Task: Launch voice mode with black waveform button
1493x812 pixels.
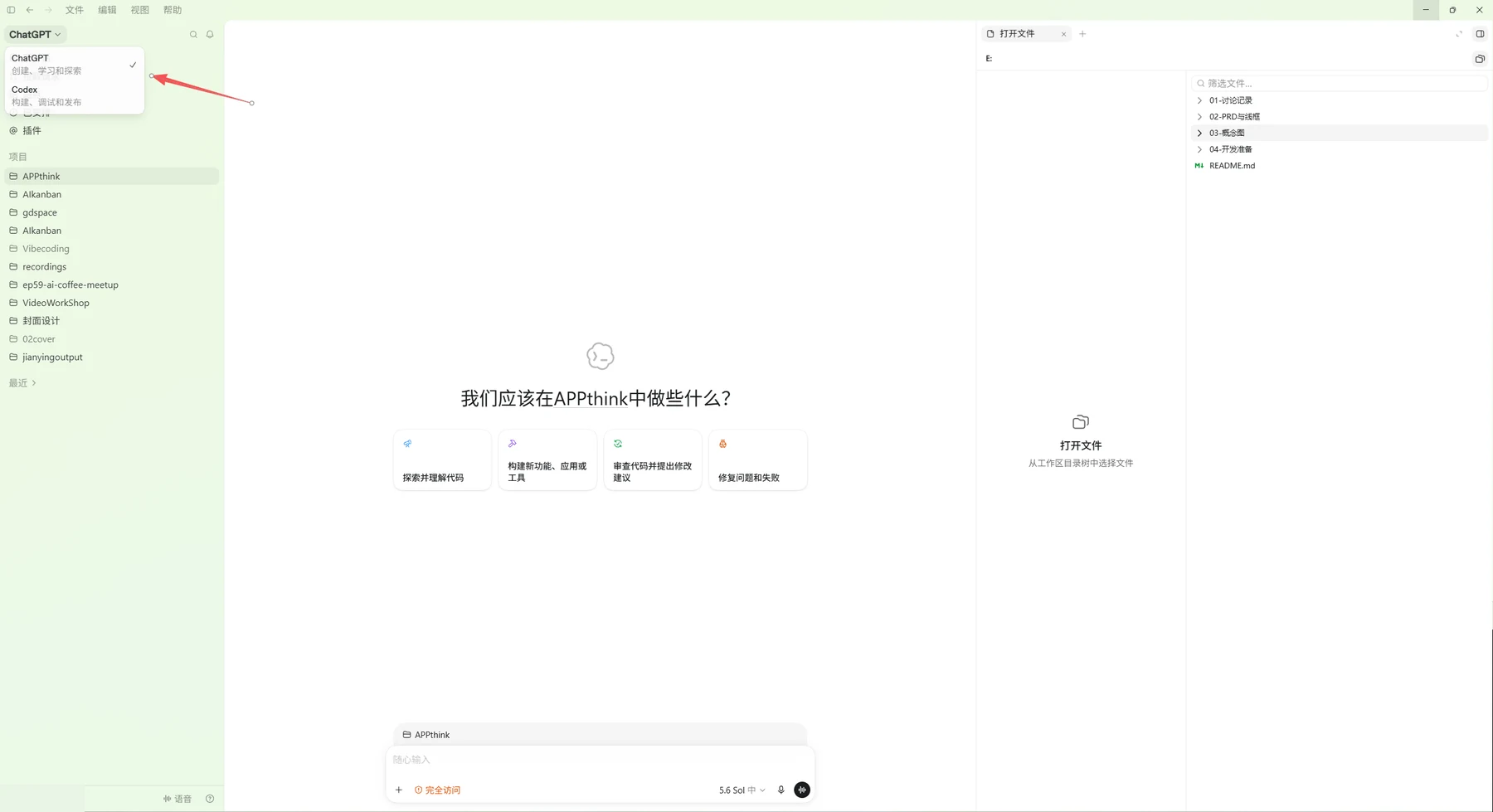Action: click(x=802, y=790)
